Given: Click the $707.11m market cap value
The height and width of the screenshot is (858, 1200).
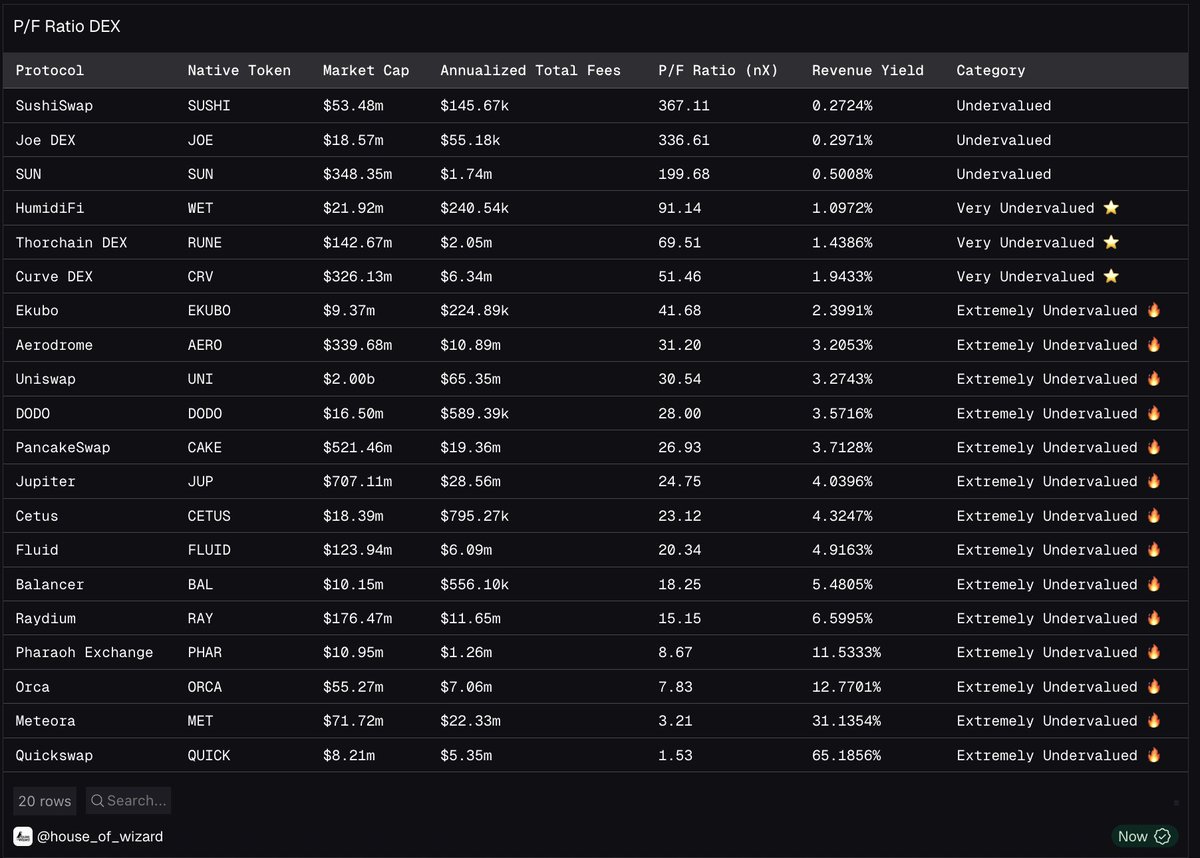Looking at the screenshot, I should click(357, 482).
